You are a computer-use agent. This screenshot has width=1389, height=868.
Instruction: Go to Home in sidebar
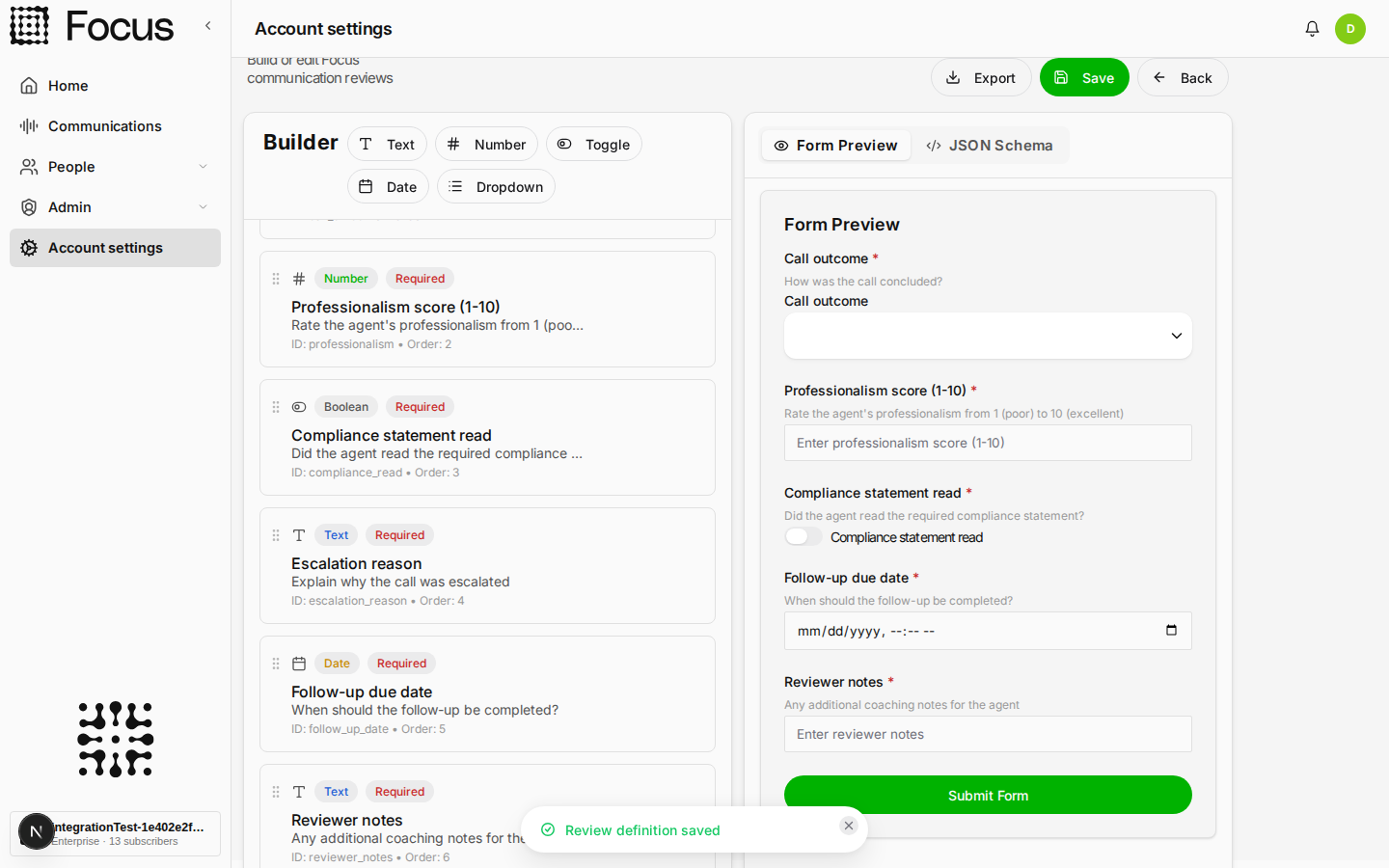click(x=115, y=86)
